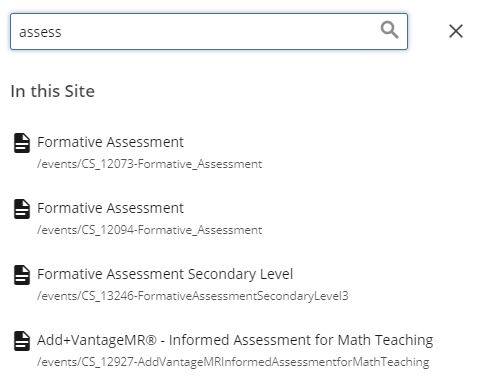Click the 'In this Site' heading
The image size is (481, 382).
pyautogui.click(x=53, y=91)
